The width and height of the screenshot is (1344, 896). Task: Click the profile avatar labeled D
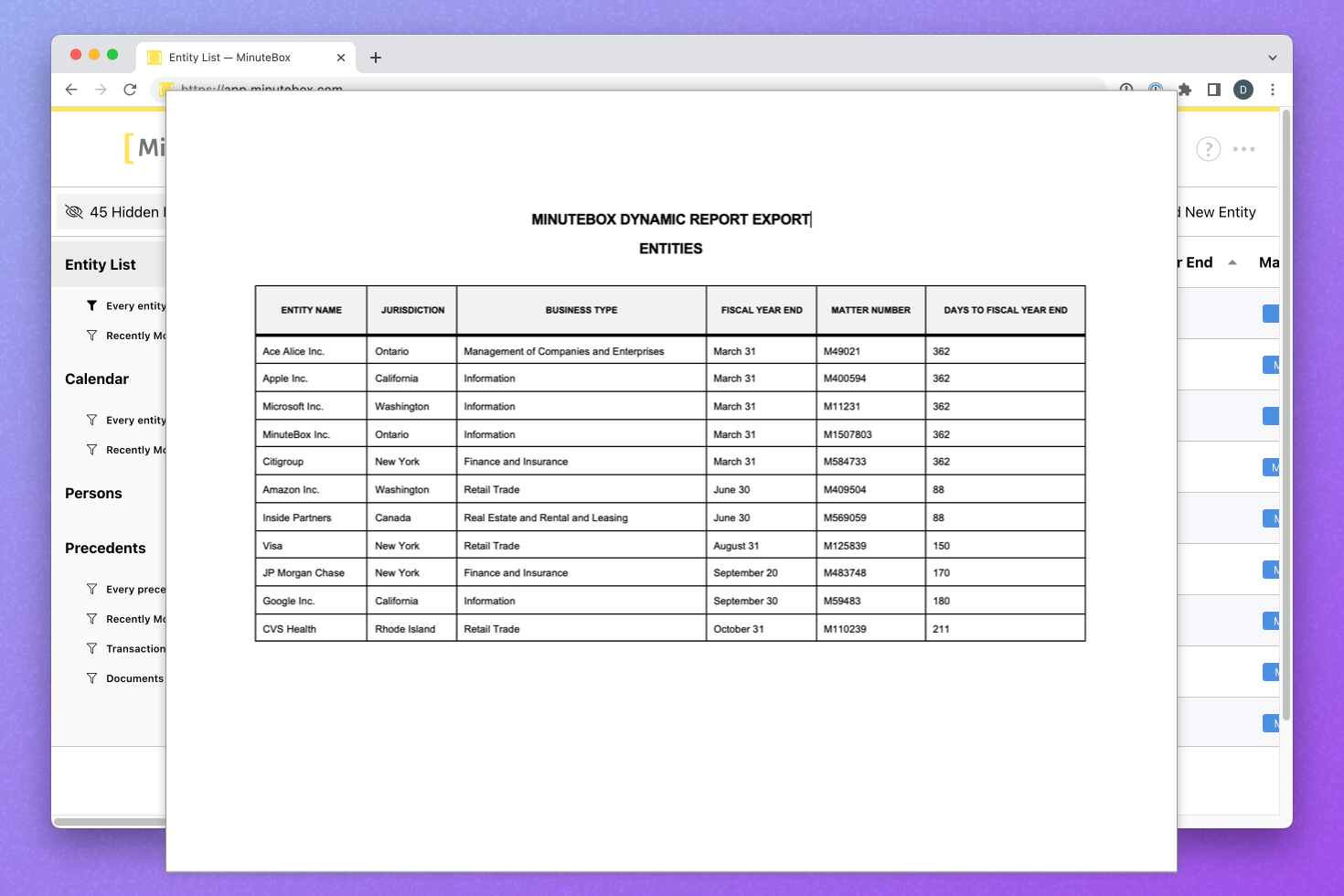(x=1243, y=90)
